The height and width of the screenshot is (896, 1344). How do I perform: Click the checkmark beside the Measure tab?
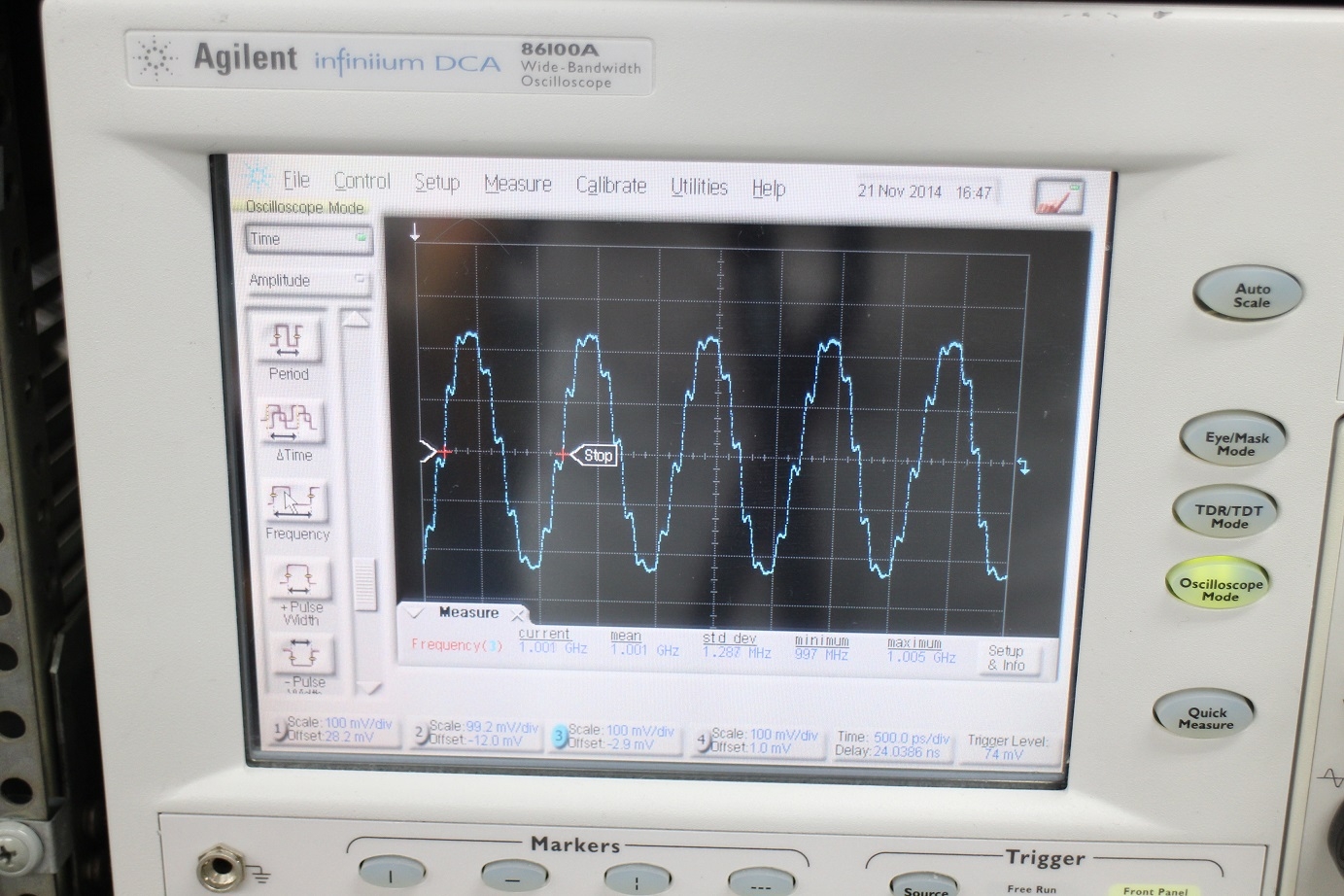[415, 612]
